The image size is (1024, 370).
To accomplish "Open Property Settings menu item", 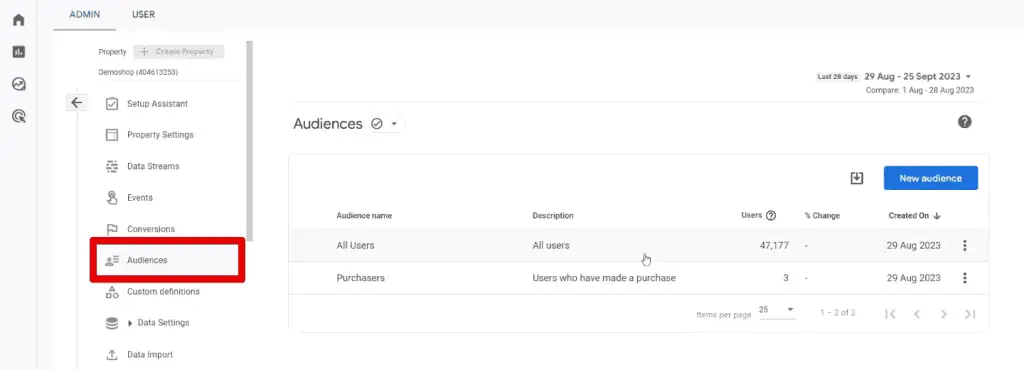I will (160, 135).
